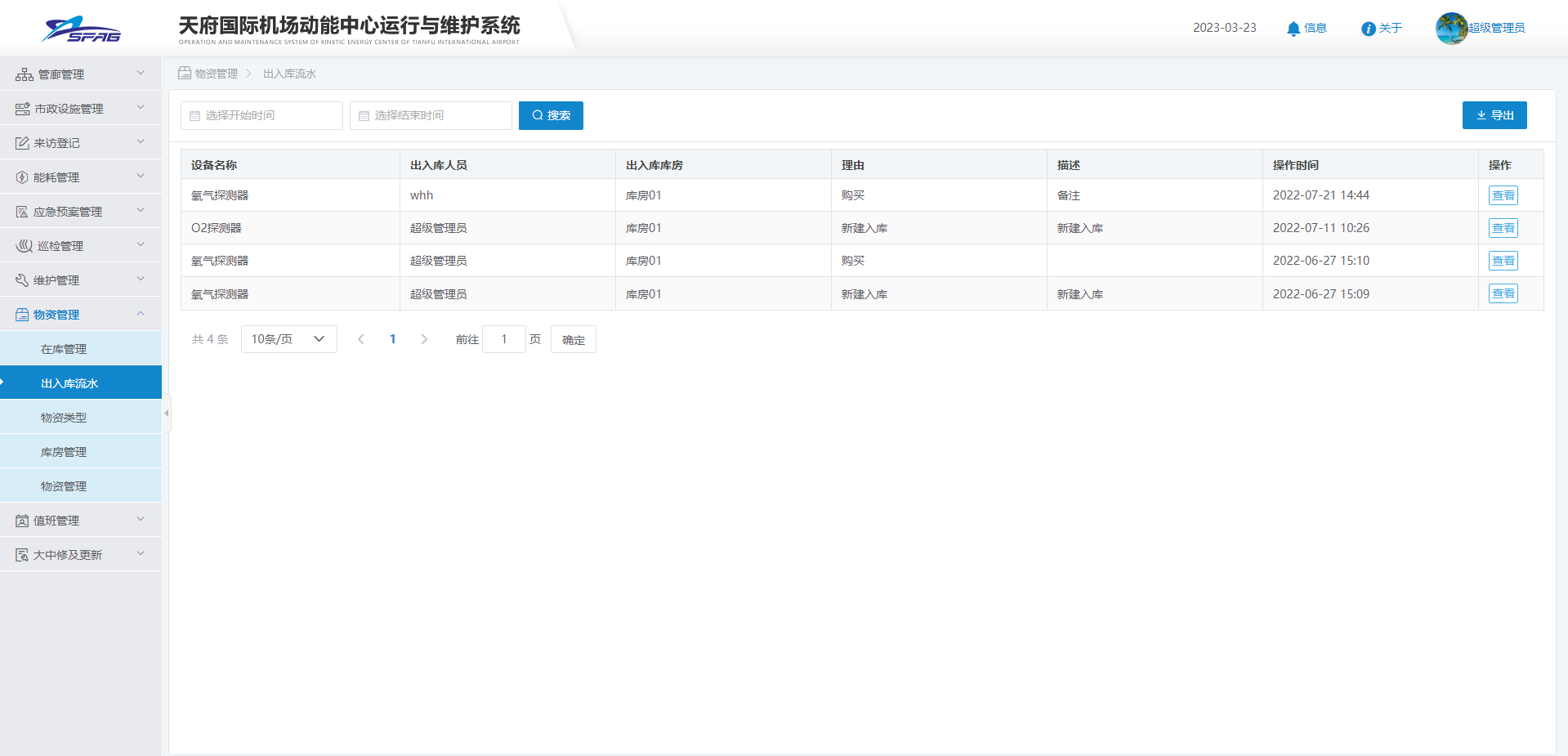The image size is (1568, 756).
Task: Select 在库管理 submenu item
Action: click(x=64, y=349)
